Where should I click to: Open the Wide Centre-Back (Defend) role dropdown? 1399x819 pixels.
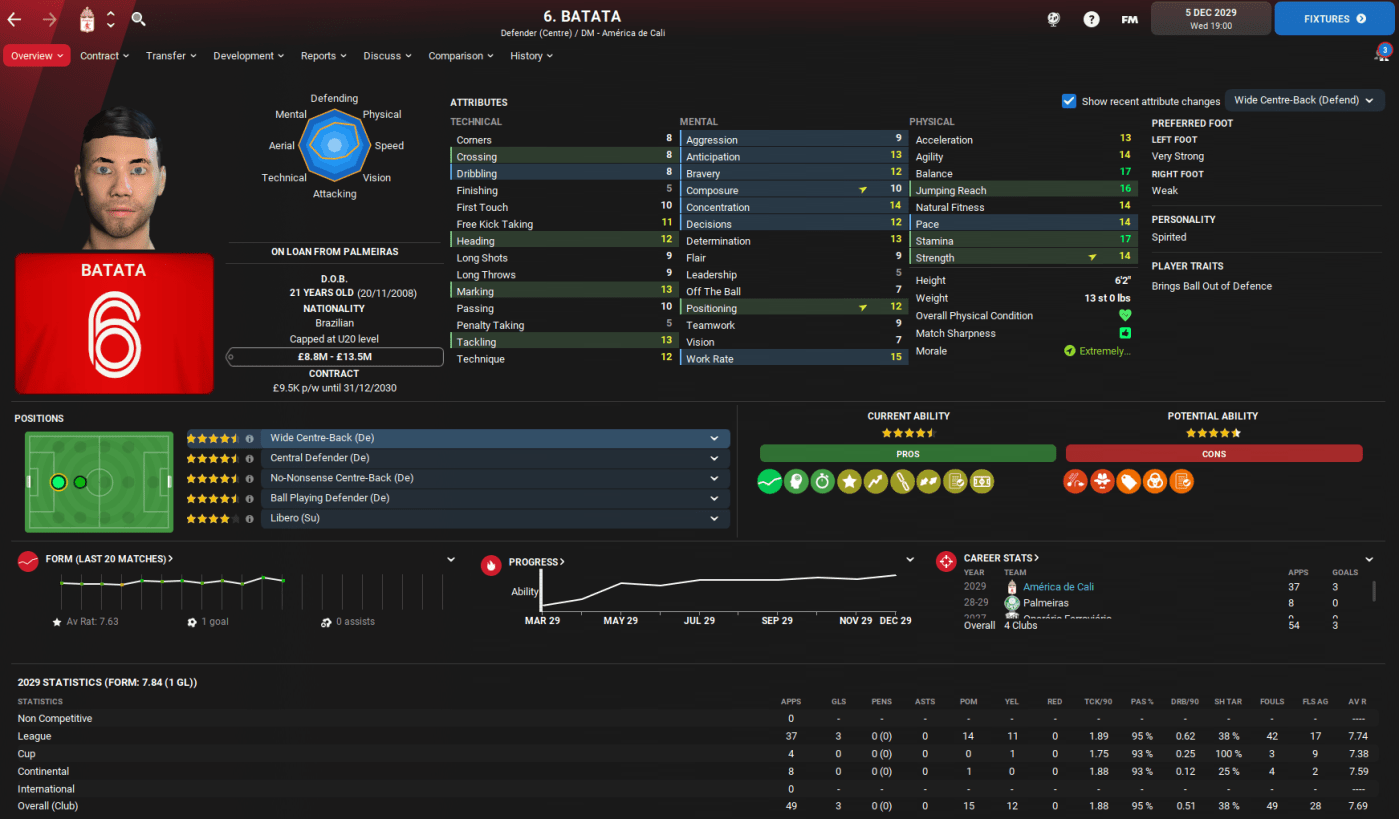pyautogui.click(x=1304, y=100)
